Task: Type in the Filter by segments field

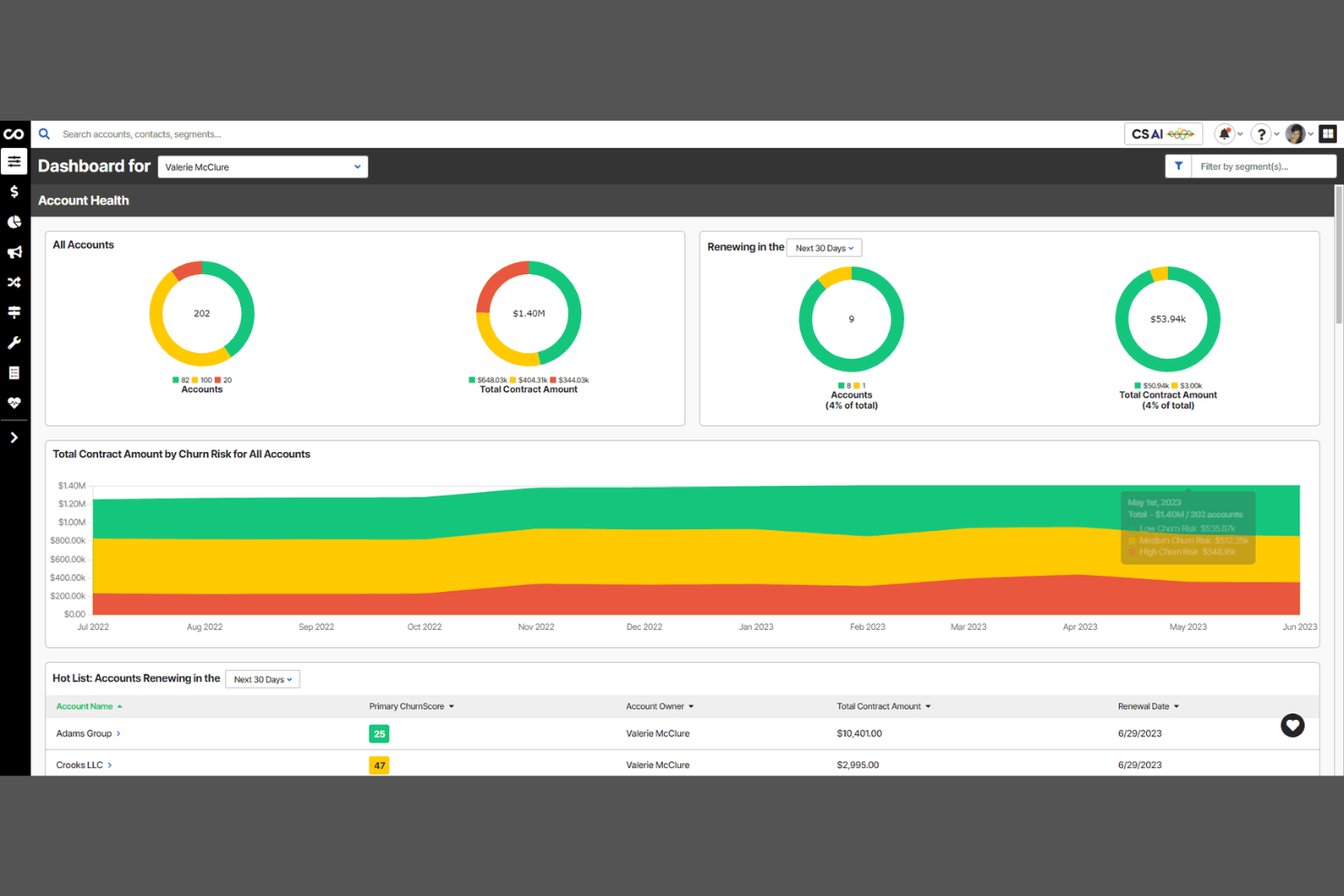Action: click(x=1262, y=166)
